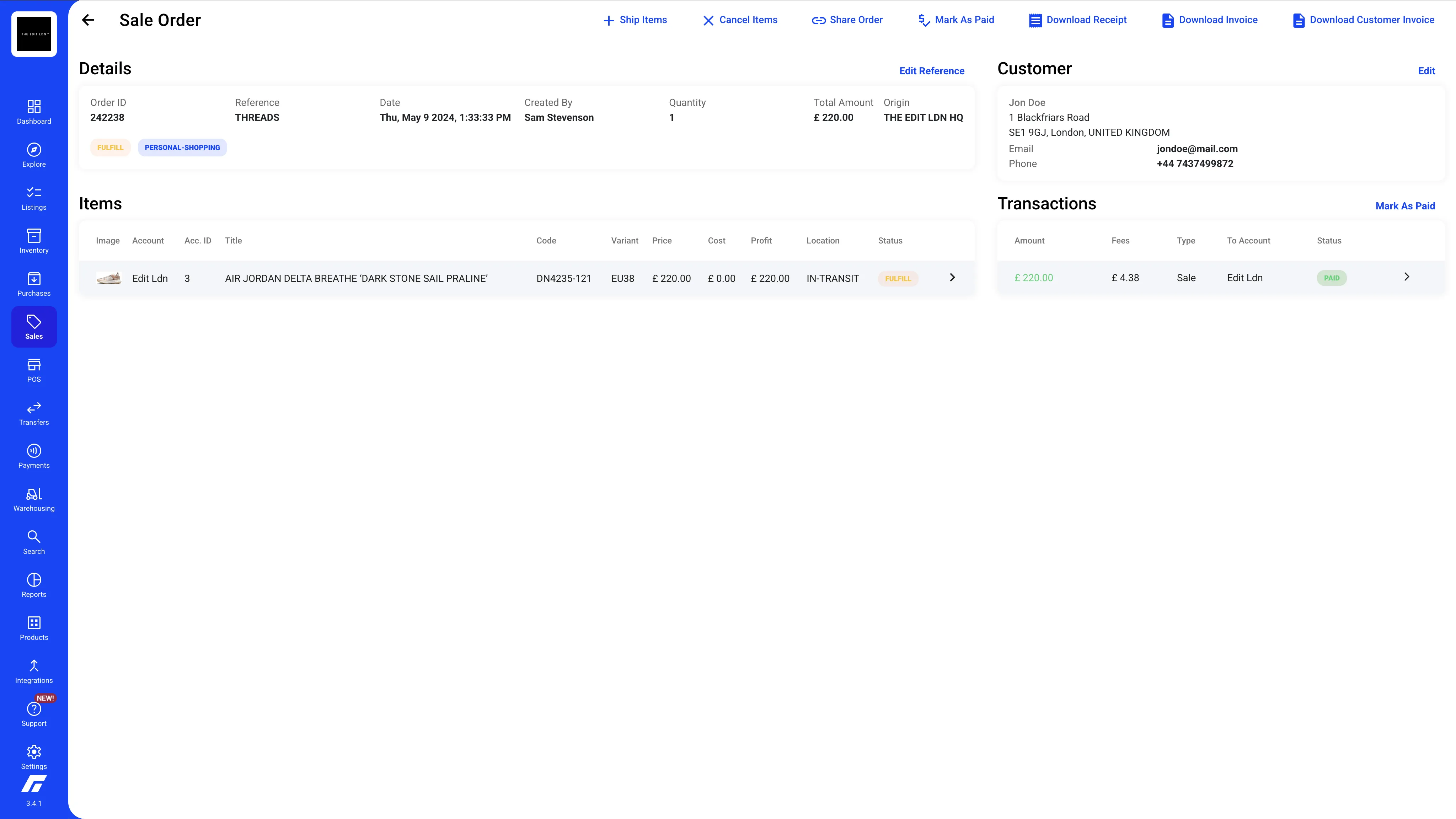
Task: Click the PAID status pill in Transactions
Action: 1332,278
